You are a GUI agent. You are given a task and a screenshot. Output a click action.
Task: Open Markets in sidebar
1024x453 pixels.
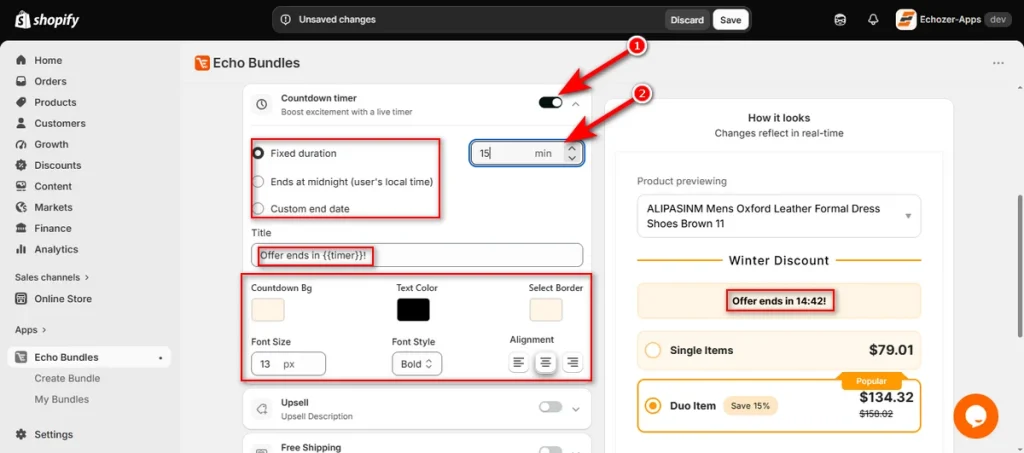pyautogui.click(x=54, y=207)
